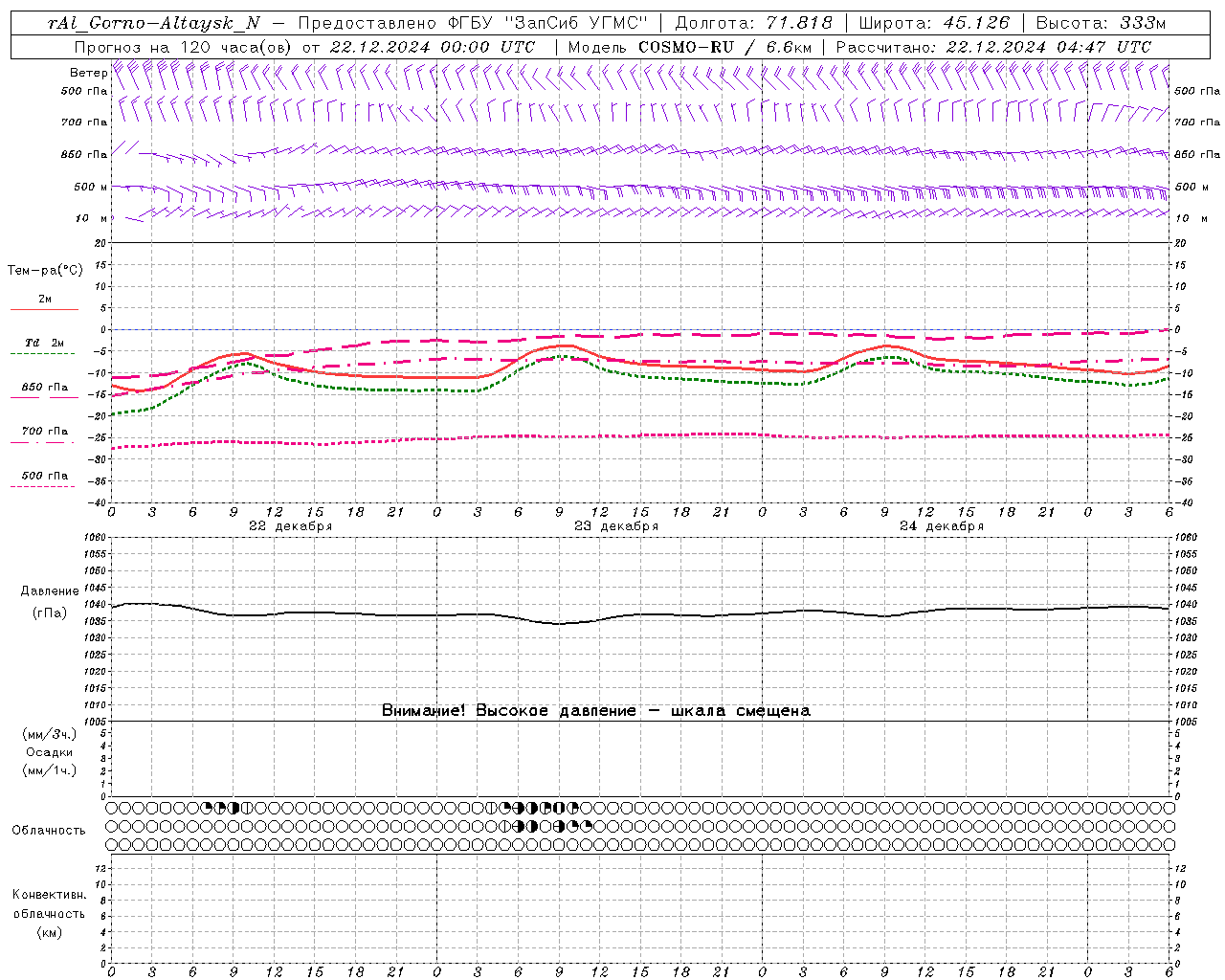This screenshot has height=980, width=1225.
Task: Click the Конвективн. облачность label
Action: pos(49,904)
